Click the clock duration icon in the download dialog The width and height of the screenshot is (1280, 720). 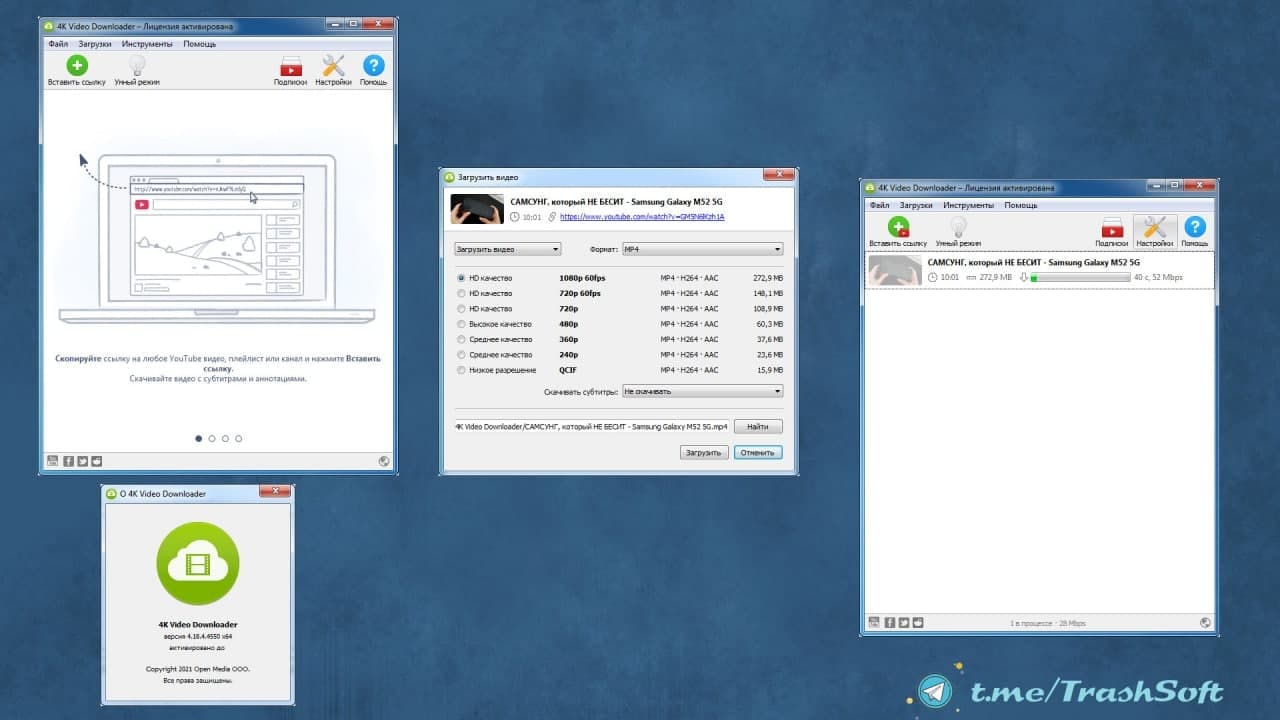[x=515, y=217]
